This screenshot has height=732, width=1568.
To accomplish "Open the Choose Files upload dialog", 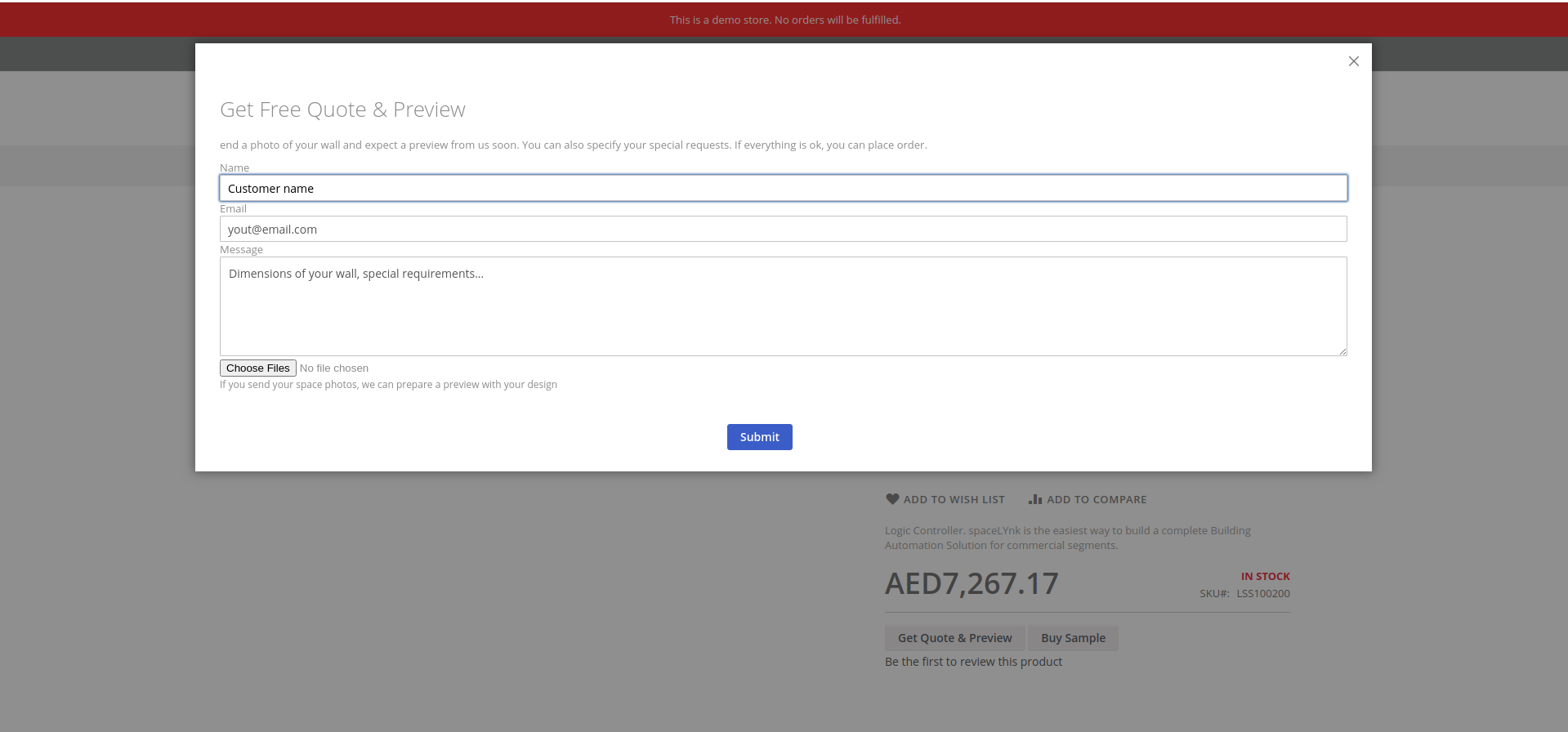I will point(257,368).
